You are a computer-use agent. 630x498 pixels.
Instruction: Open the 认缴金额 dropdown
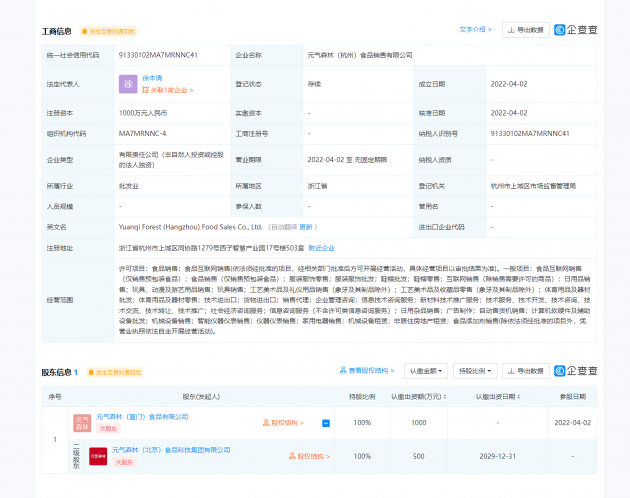point(426,371)
